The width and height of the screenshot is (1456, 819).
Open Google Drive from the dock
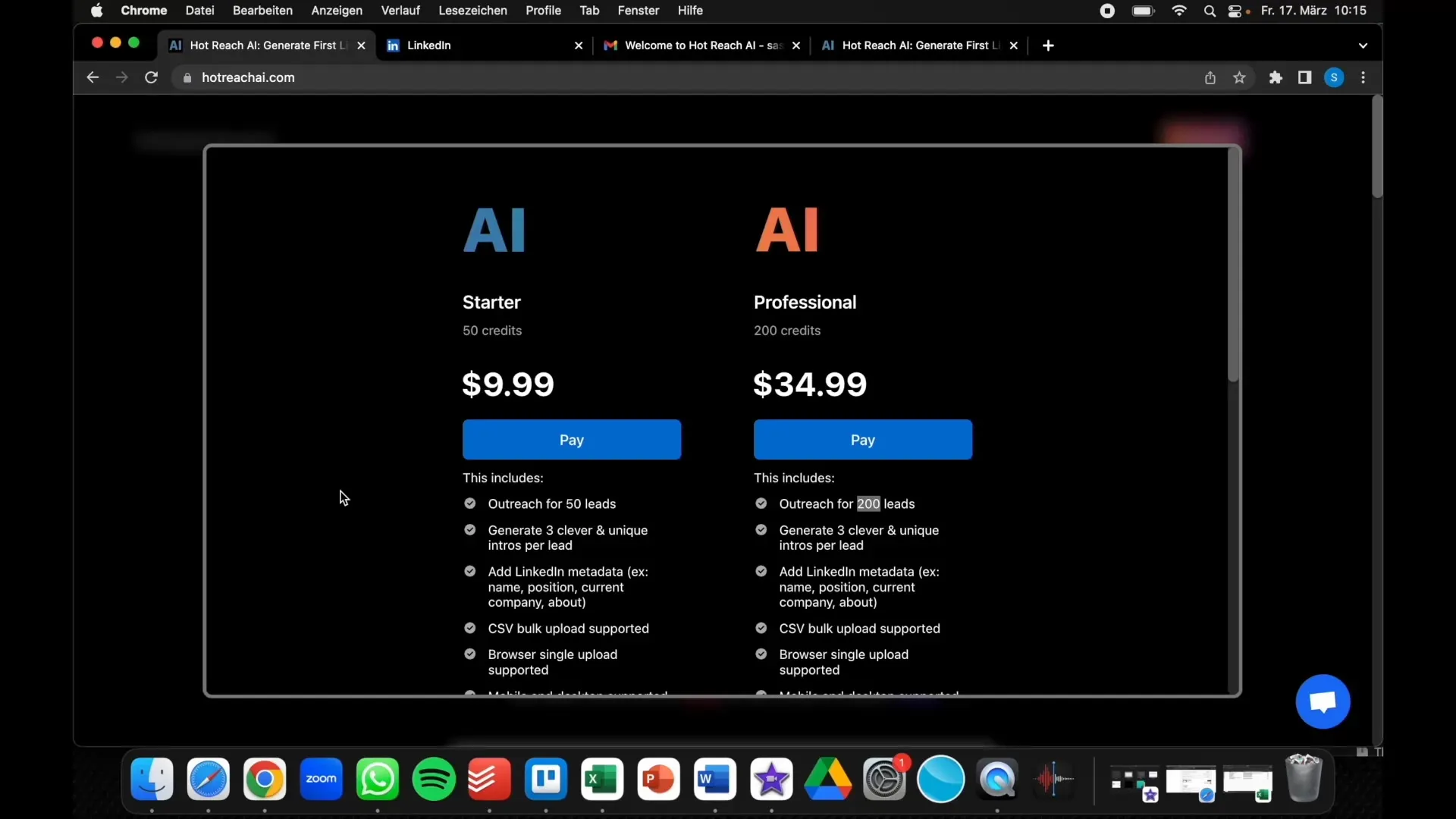[828, 779]
